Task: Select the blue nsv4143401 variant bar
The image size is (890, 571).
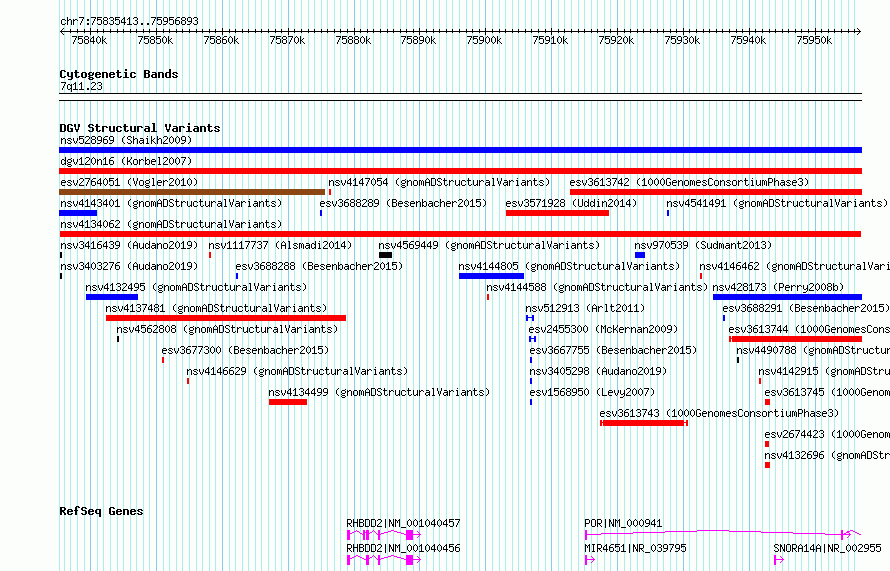Action: 78,213
